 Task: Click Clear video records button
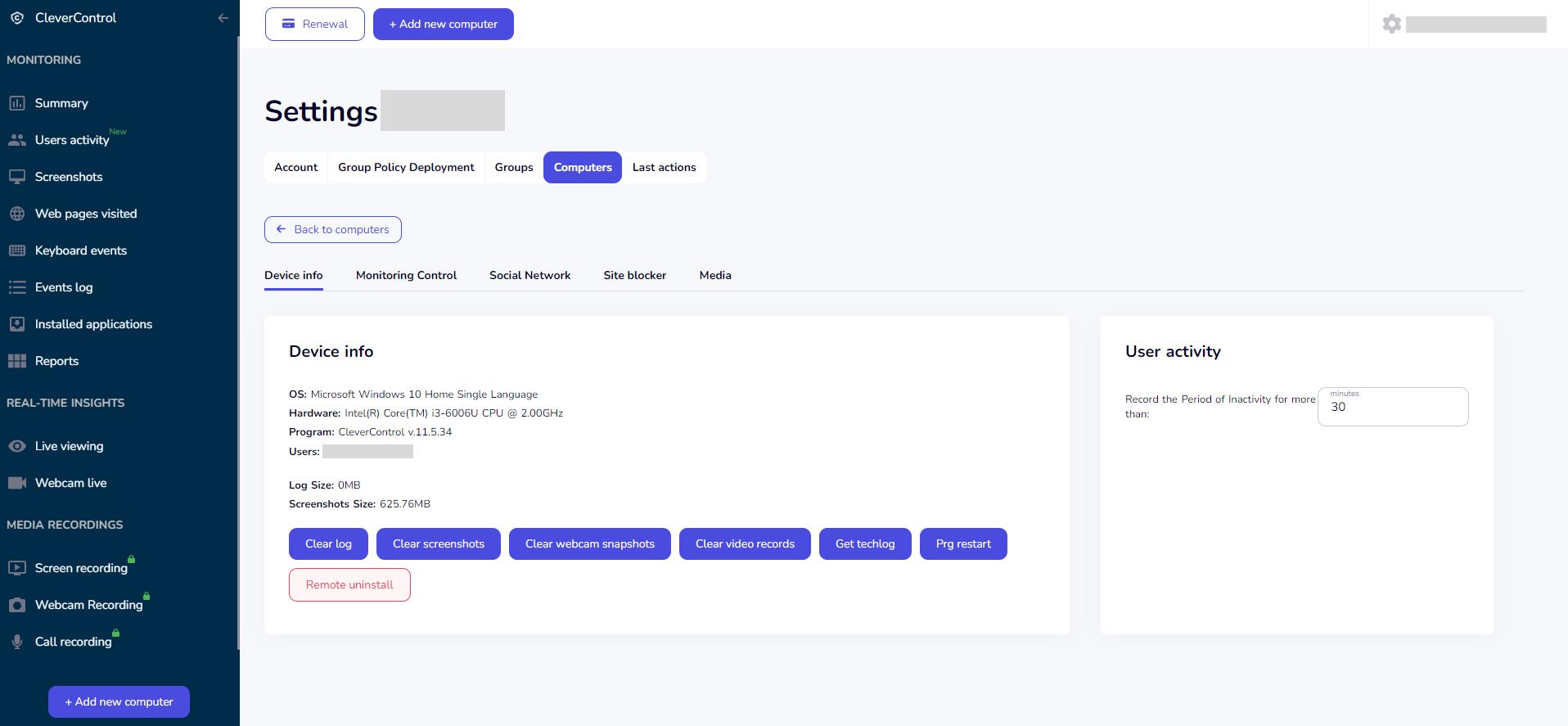pyautogui.click(x=745, y=543)
